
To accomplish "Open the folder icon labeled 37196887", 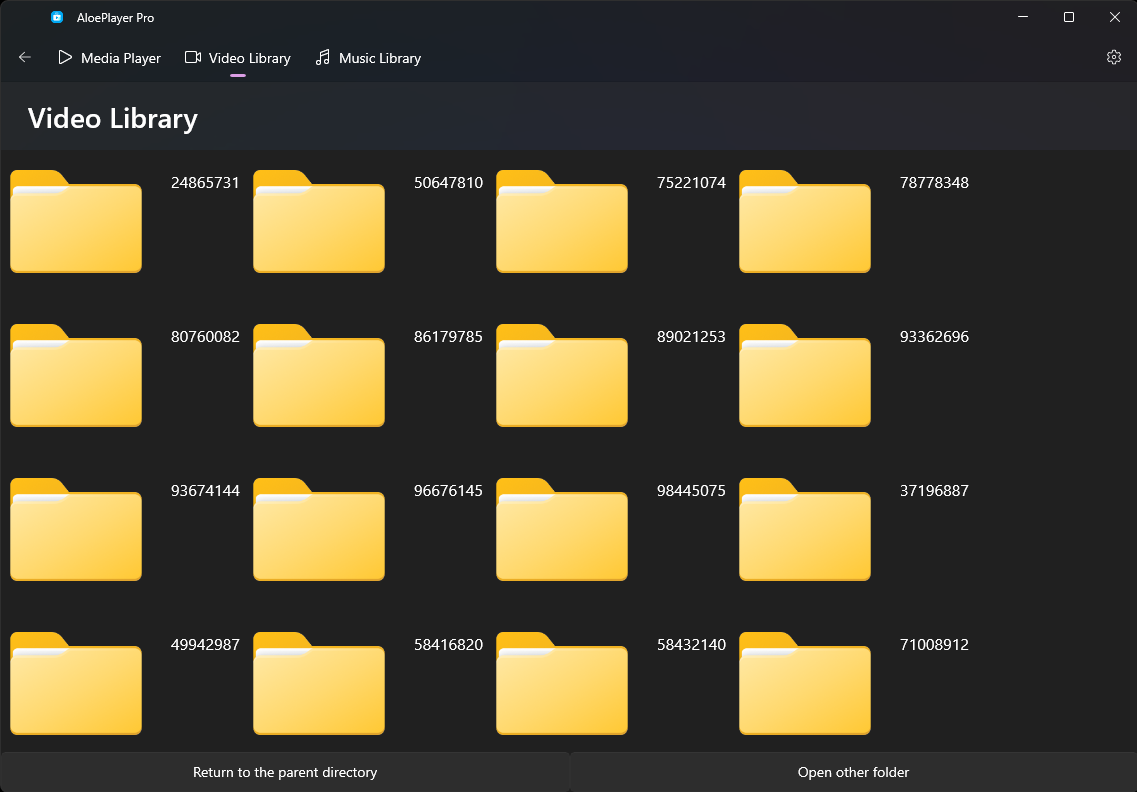I will click(x=805, y=529).
